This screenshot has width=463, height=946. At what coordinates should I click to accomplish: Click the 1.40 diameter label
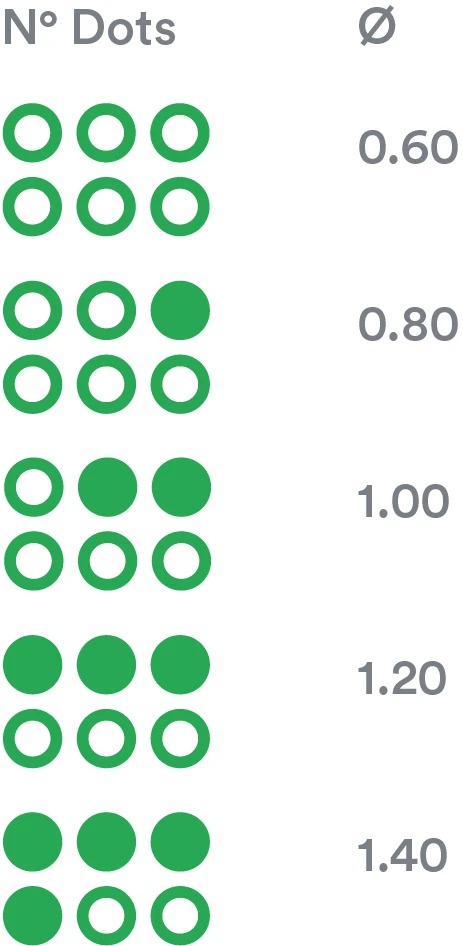point(402,856)
